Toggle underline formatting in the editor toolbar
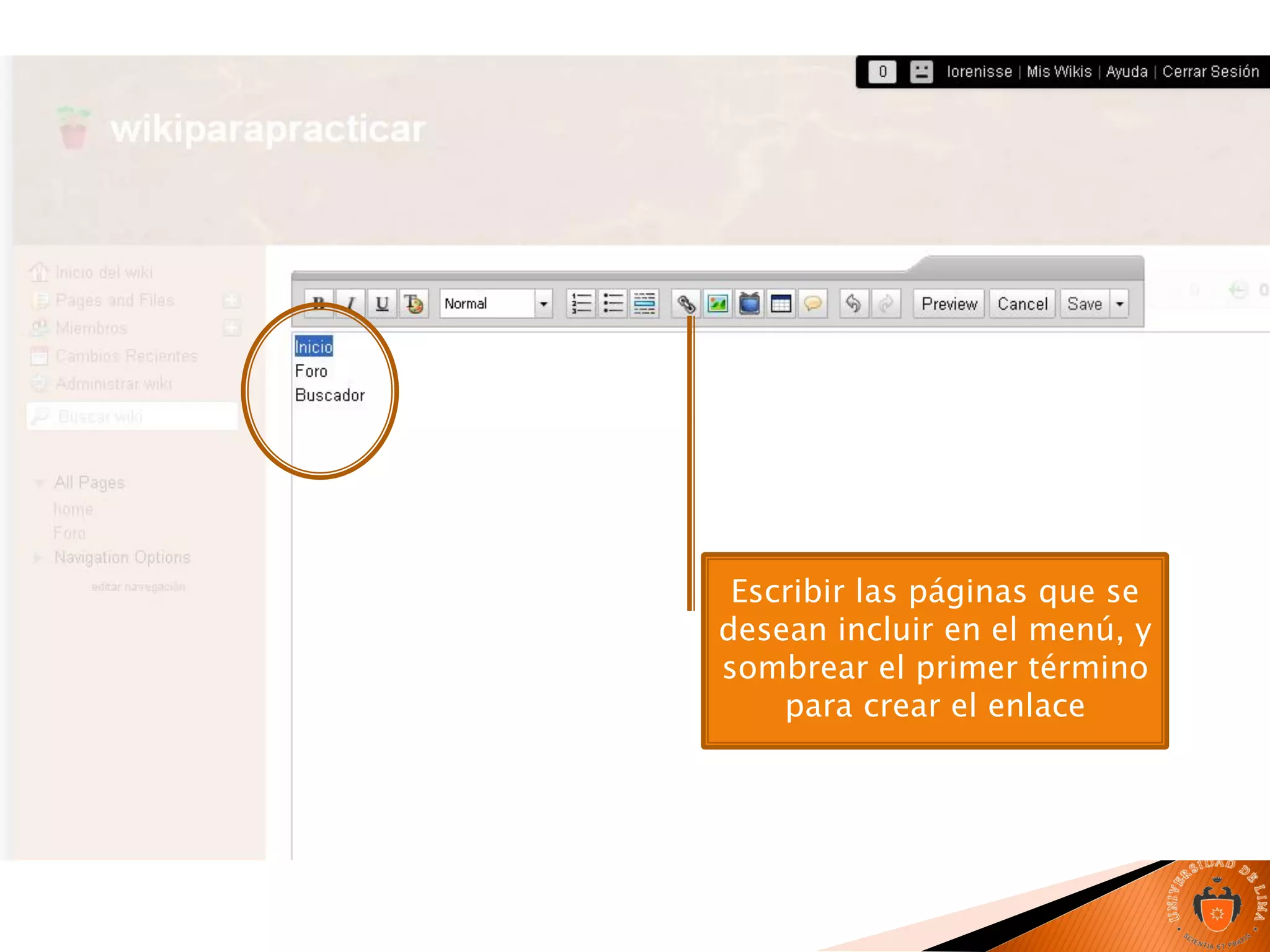The height and width of the screenshot is (952, 1270). pos(383,304)
